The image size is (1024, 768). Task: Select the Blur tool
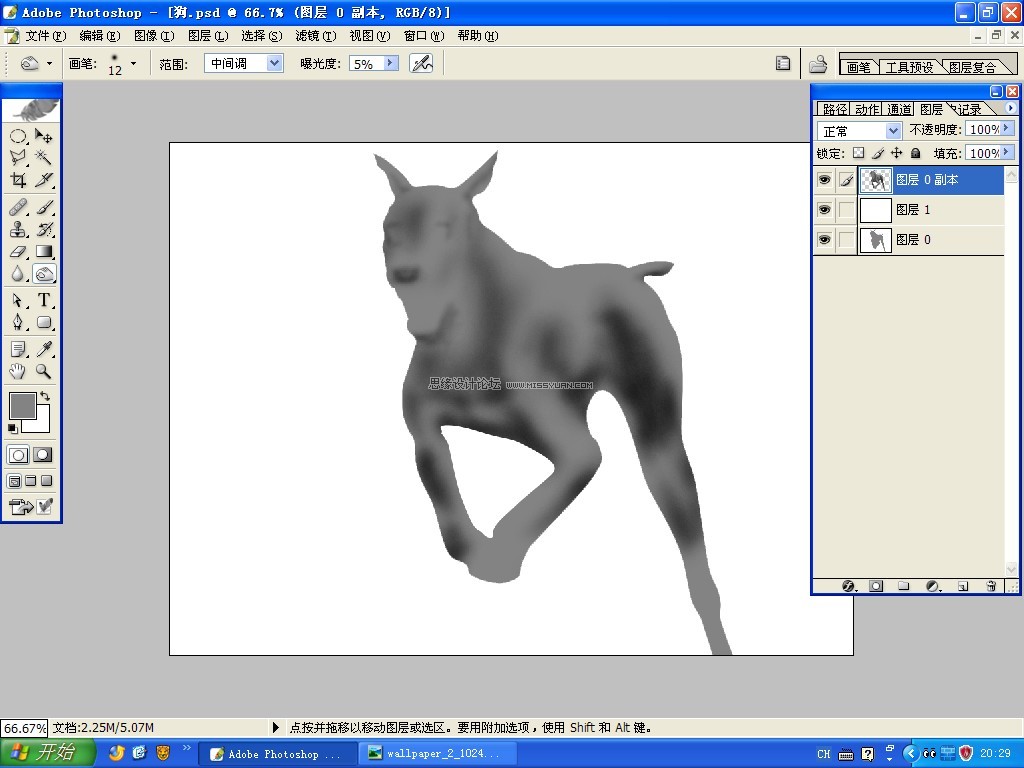[x=18, y=274]
